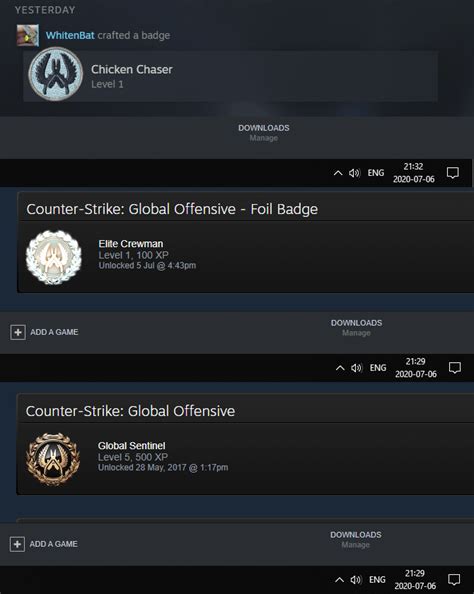474x594 pixels.
Task: Open the Chicken Chaser badge icon
Action: [x=56, y=74]
